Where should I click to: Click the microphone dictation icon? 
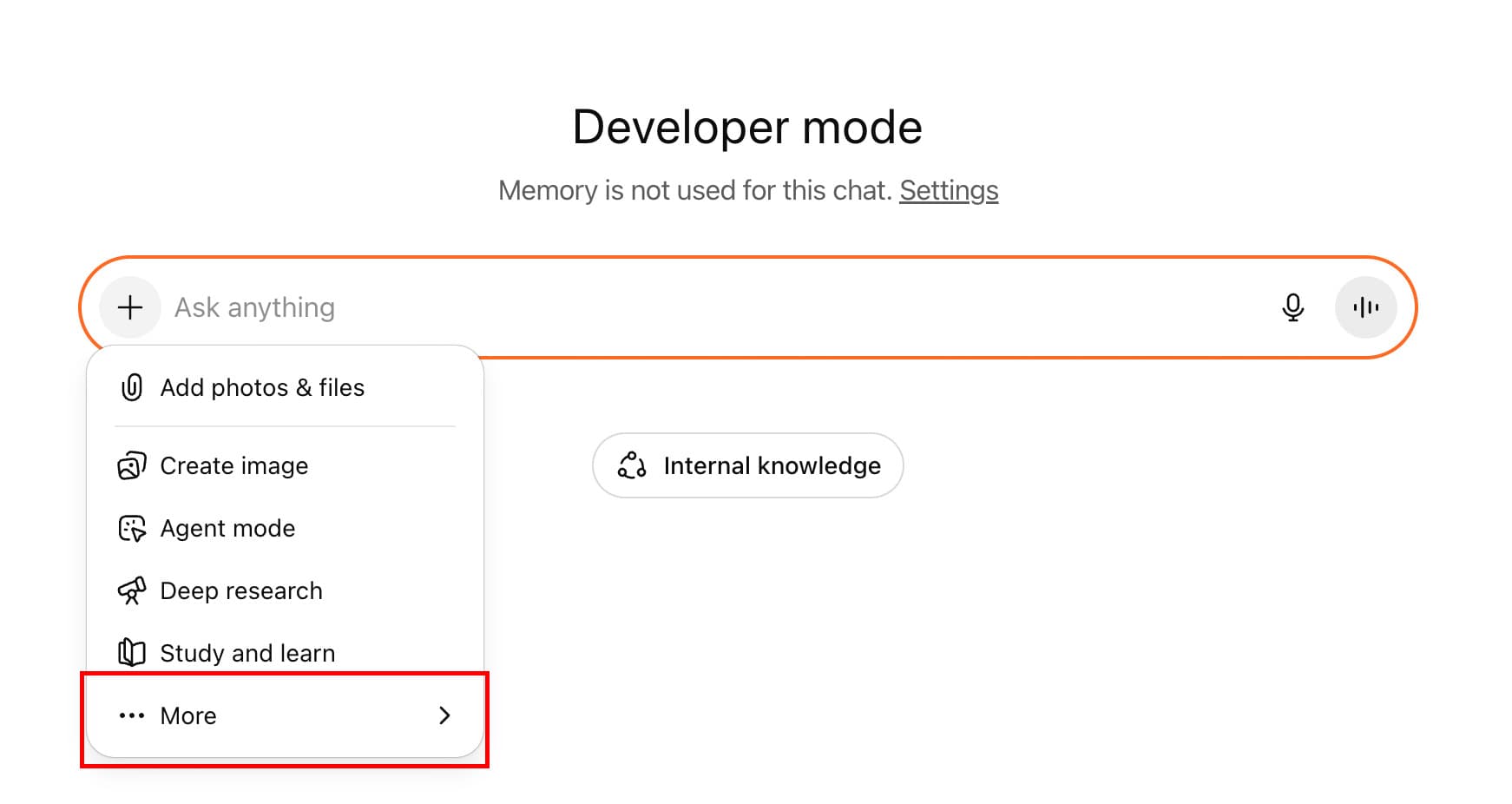(x=1292, y=307)
